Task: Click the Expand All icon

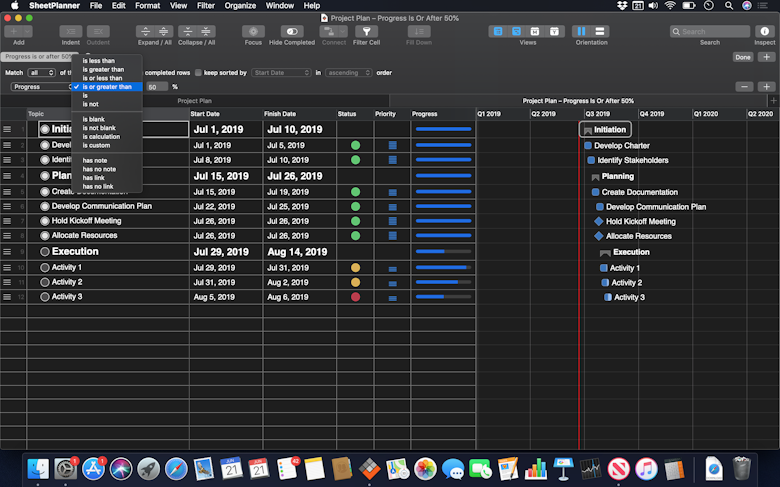Action: (x=164, y=31)
